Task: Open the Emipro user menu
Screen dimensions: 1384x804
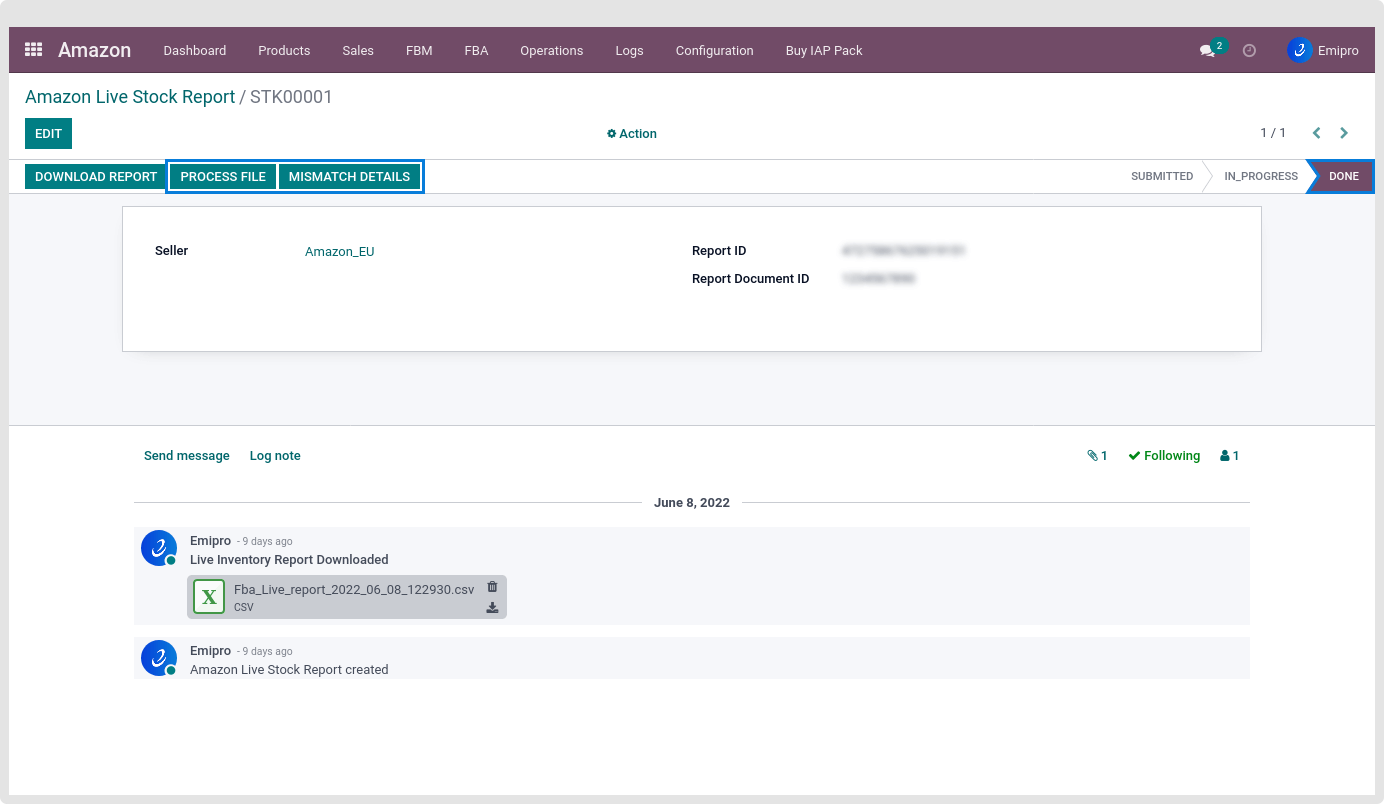Action: click(1323, 50)
